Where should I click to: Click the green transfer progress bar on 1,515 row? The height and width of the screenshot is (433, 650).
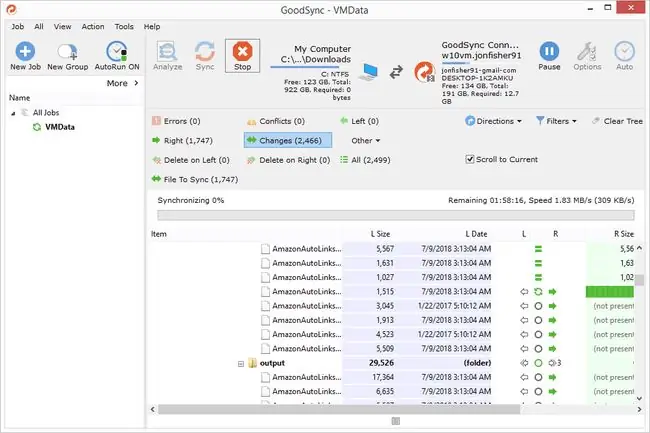(x=610, y=292)
